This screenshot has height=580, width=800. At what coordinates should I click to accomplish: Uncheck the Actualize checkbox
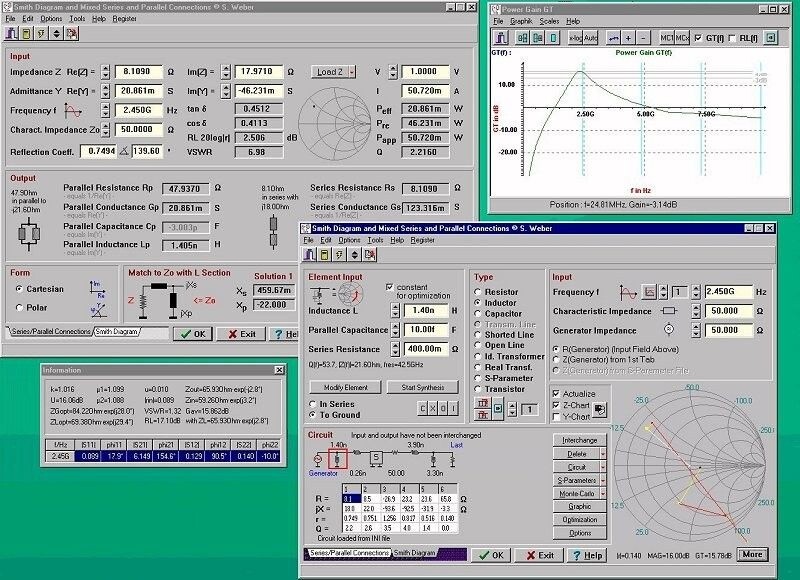556,394
